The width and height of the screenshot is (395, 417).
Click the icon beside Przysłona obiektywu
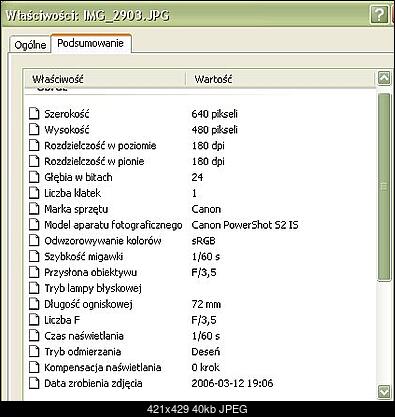34,272
